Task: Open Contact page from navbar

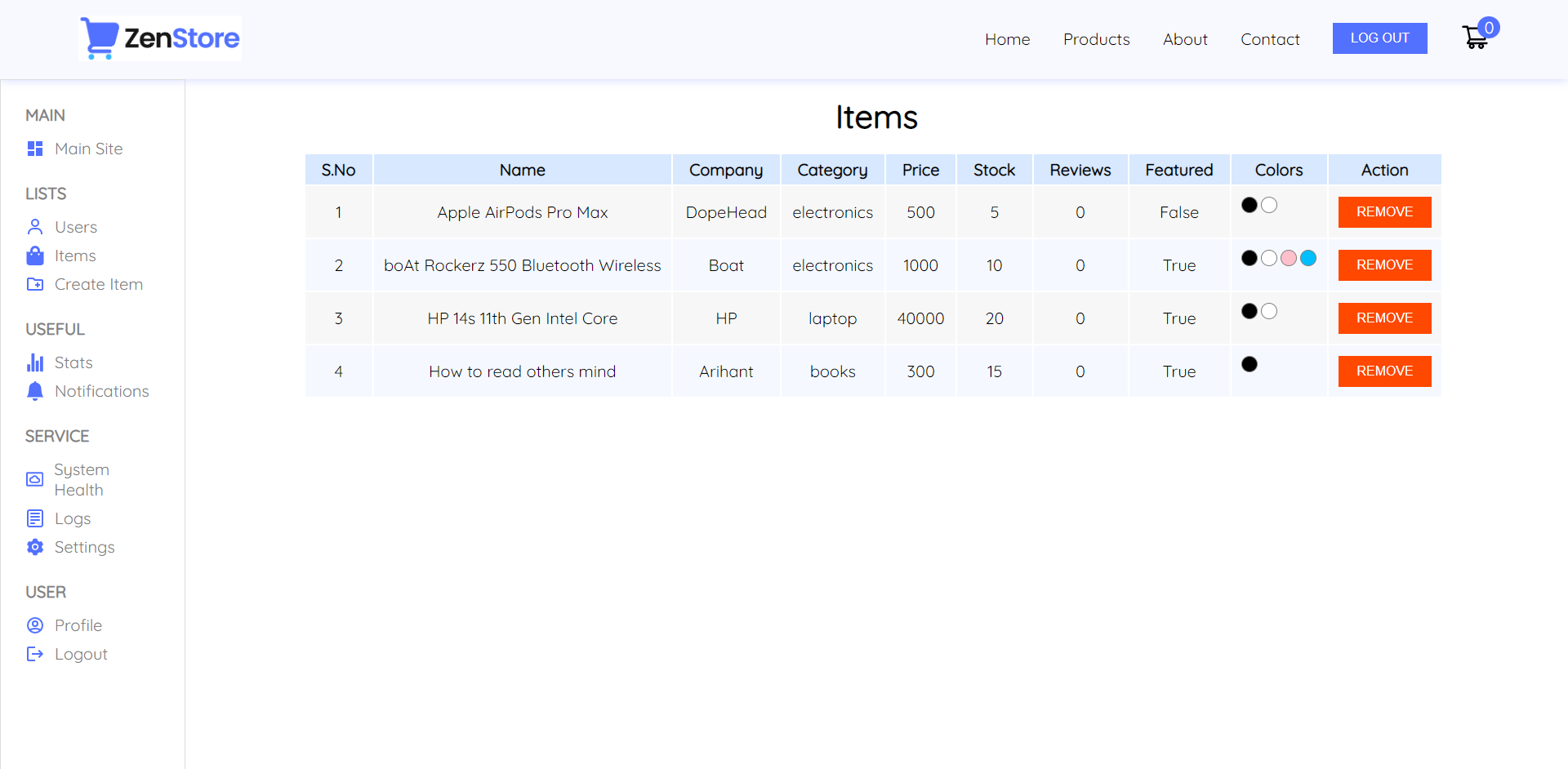Action: 1270,39
